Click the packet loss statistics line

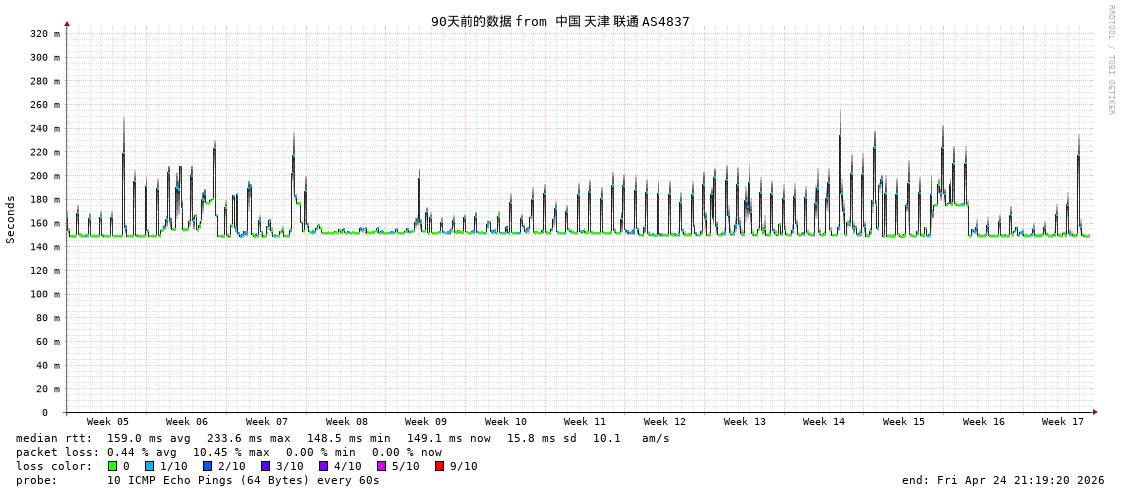[x=228, y=452]
